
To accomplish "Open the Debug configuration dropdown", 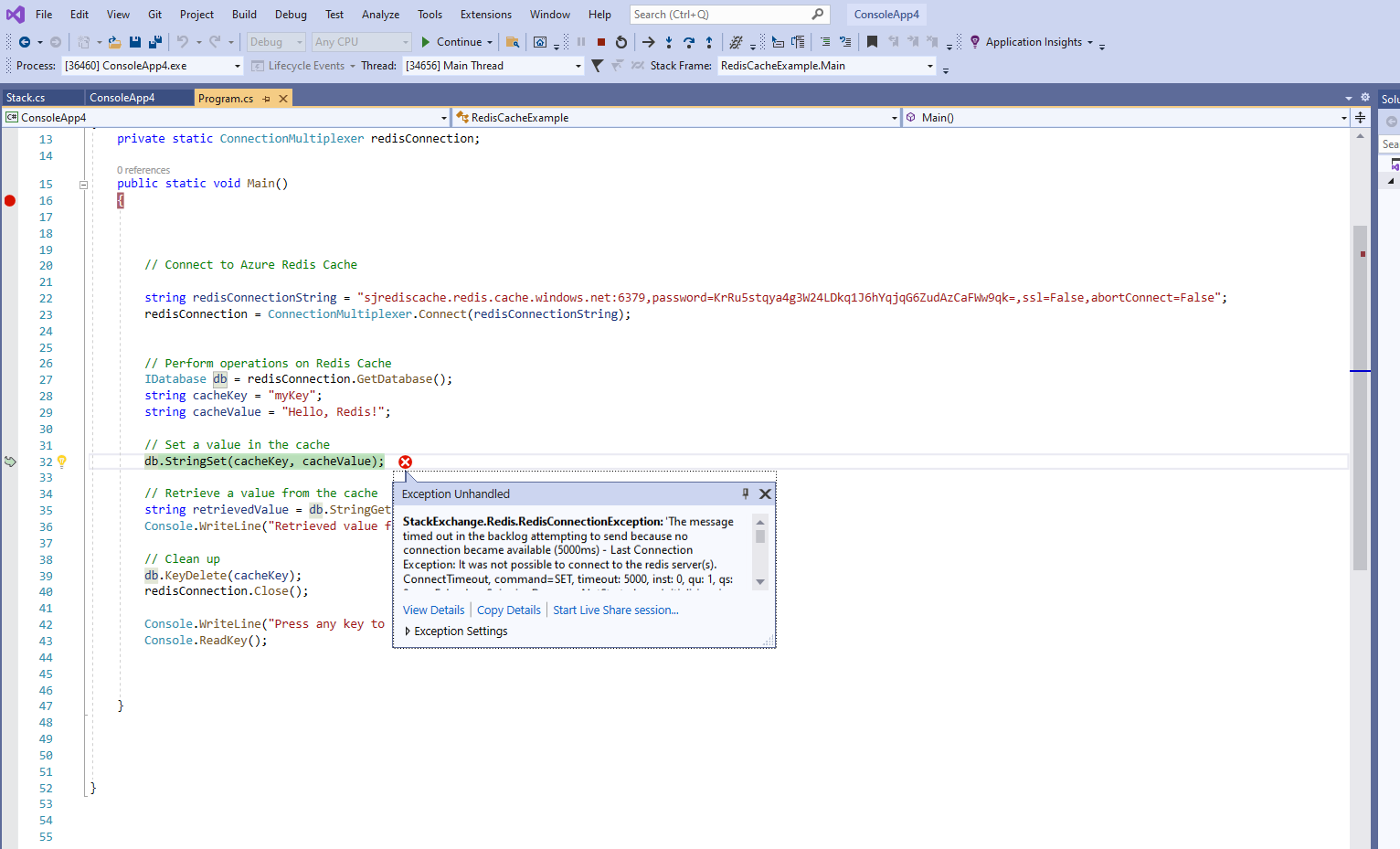I will (277, 42).
